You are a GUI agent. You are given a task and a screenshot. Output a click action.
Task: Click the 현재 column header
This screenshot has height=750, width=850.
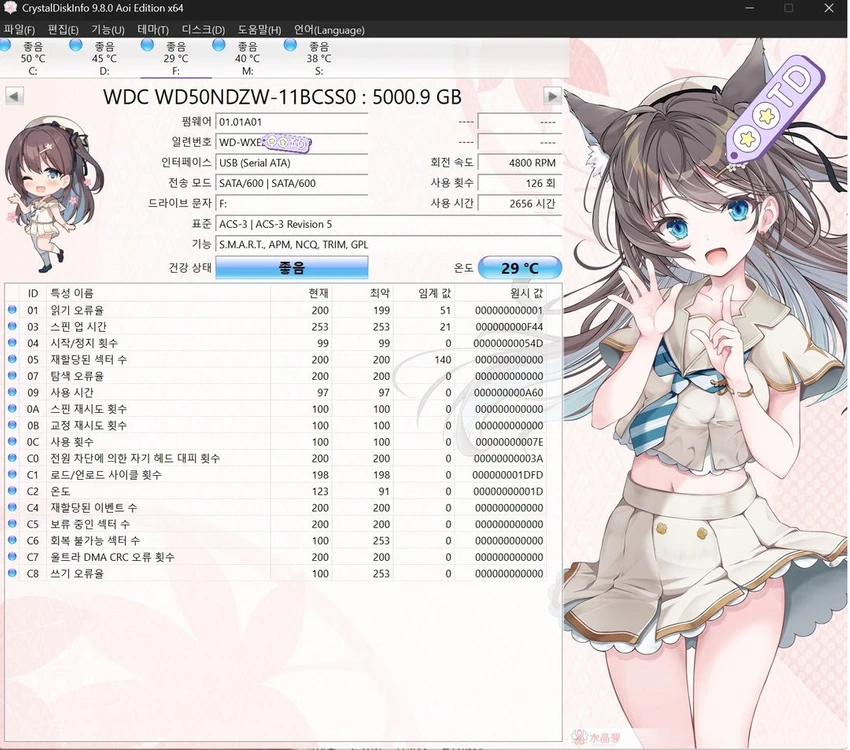(301, 293)
